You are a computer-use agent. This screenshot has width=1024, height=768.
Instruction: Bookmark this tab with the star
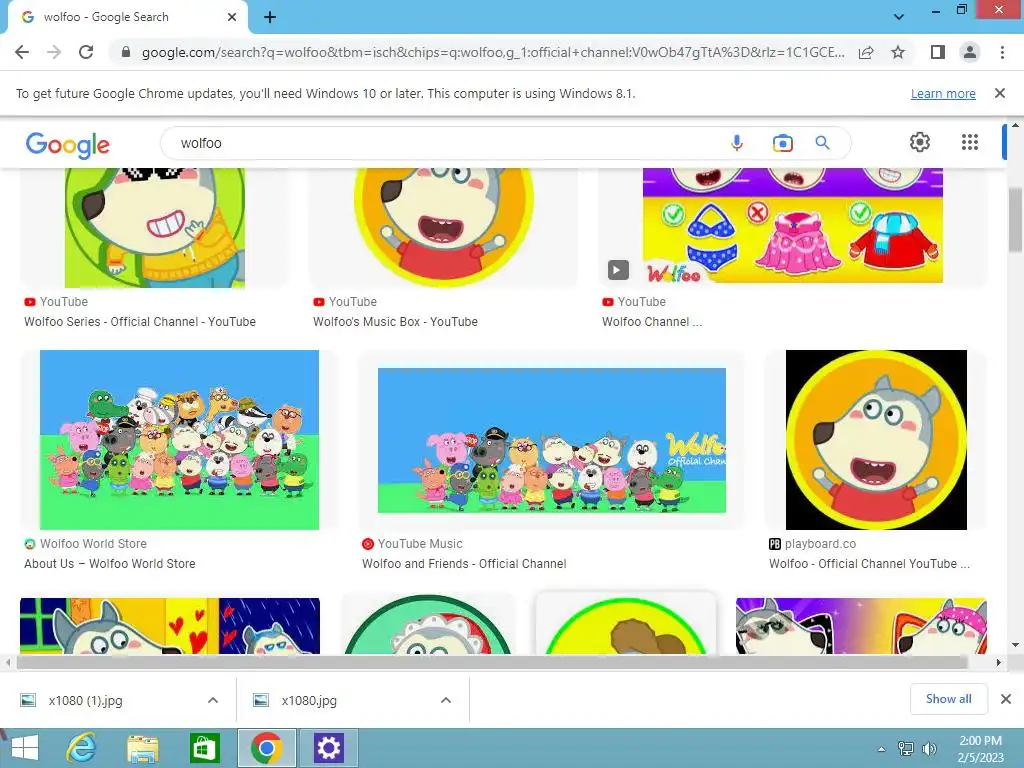[898, 52]
